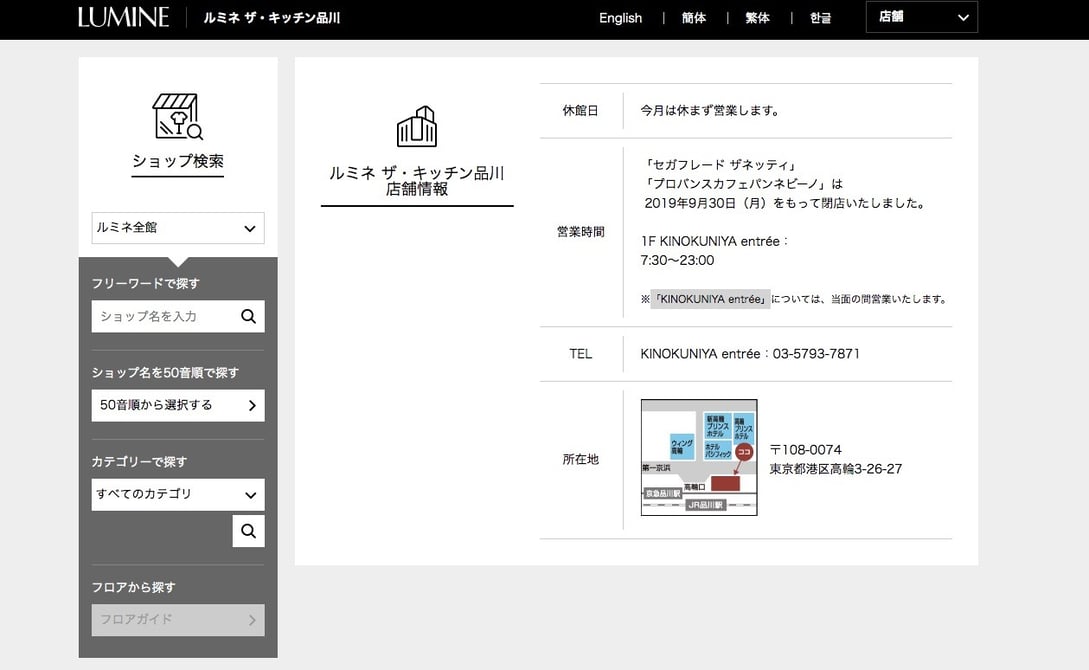
Task: Click the hours text 7:30〜23:00
Action: click(677, 260)
